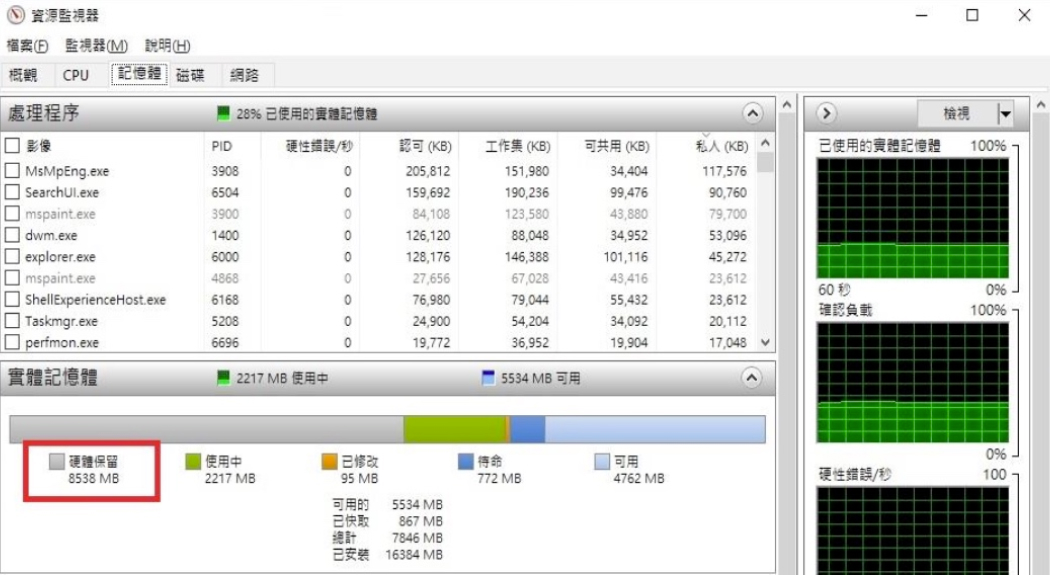Check the SearchUI.exe process checkbox
Screen dimensions: 1050x575
[12, 192]
